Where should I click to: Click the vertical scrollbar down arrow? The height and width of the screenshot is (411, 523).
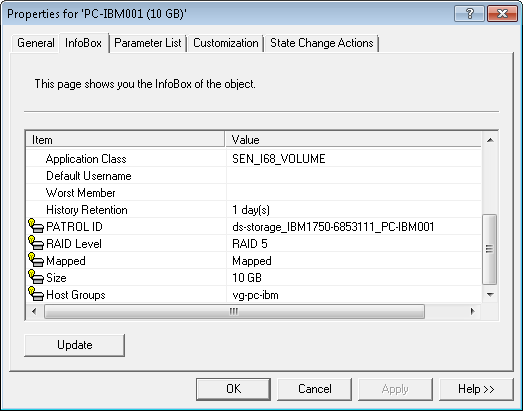coord(490,294)
